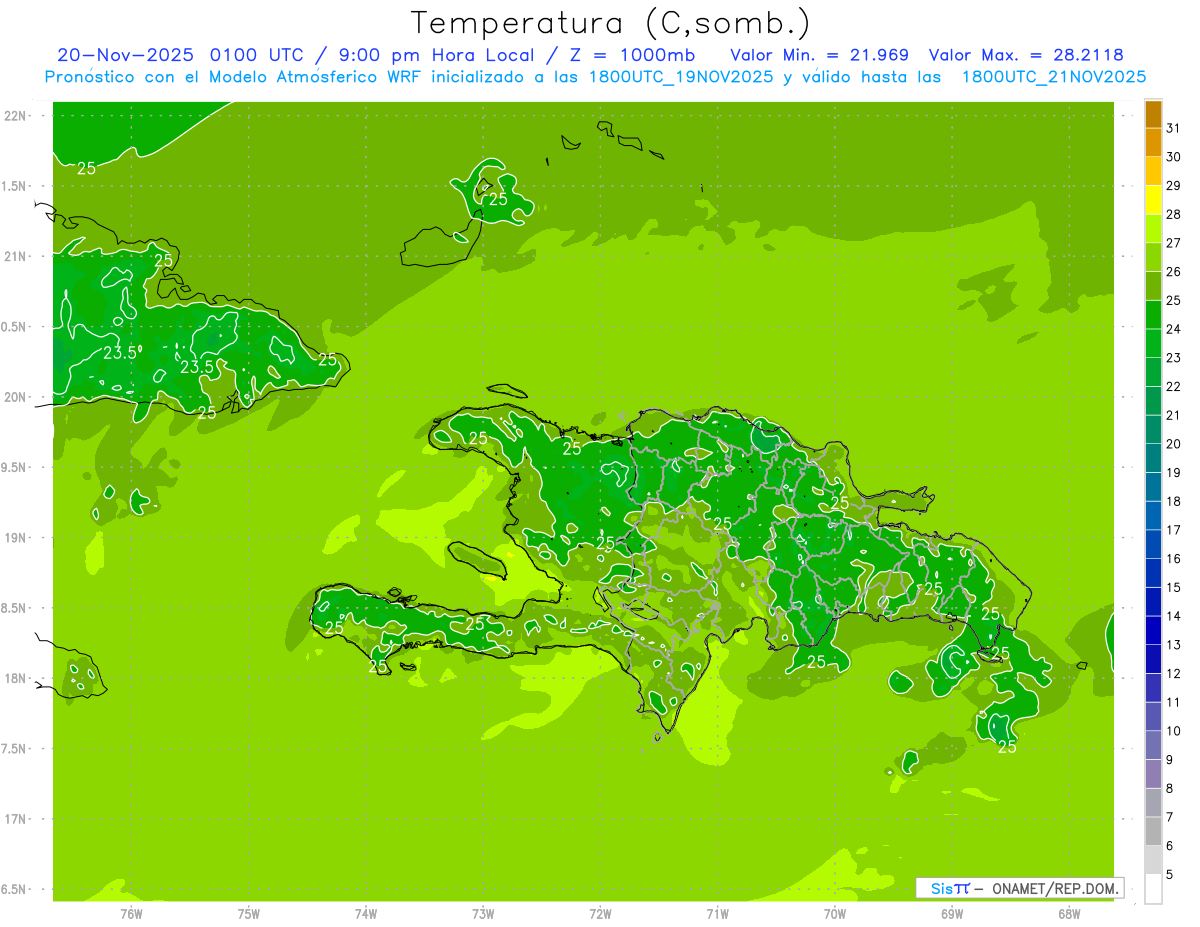This screenshot has height=927, width=1200.
Task: Click the "ONAMET/REP.DOM." credit label
Action: click(1057, 888)
